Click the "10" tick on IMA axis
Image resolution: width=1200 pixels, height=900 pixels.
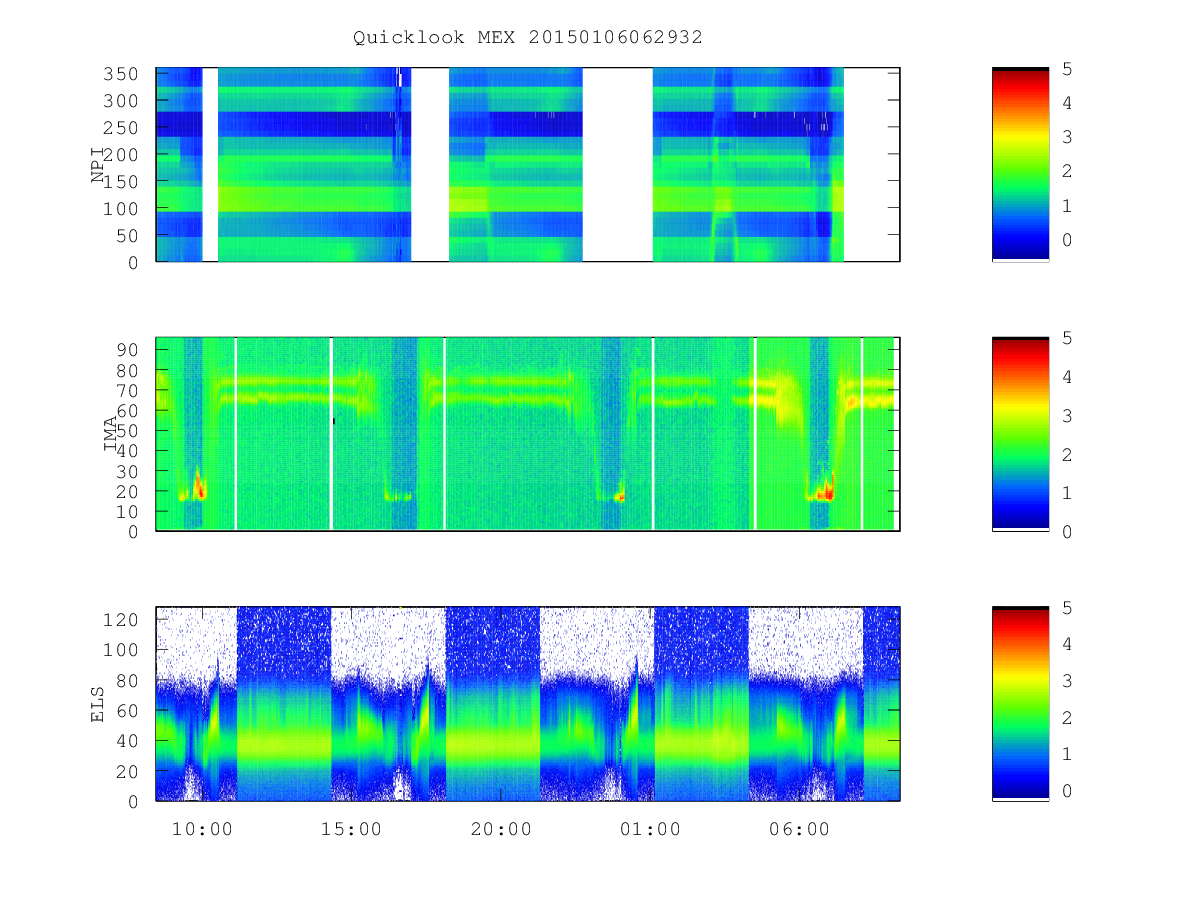[x=126, y=511]
